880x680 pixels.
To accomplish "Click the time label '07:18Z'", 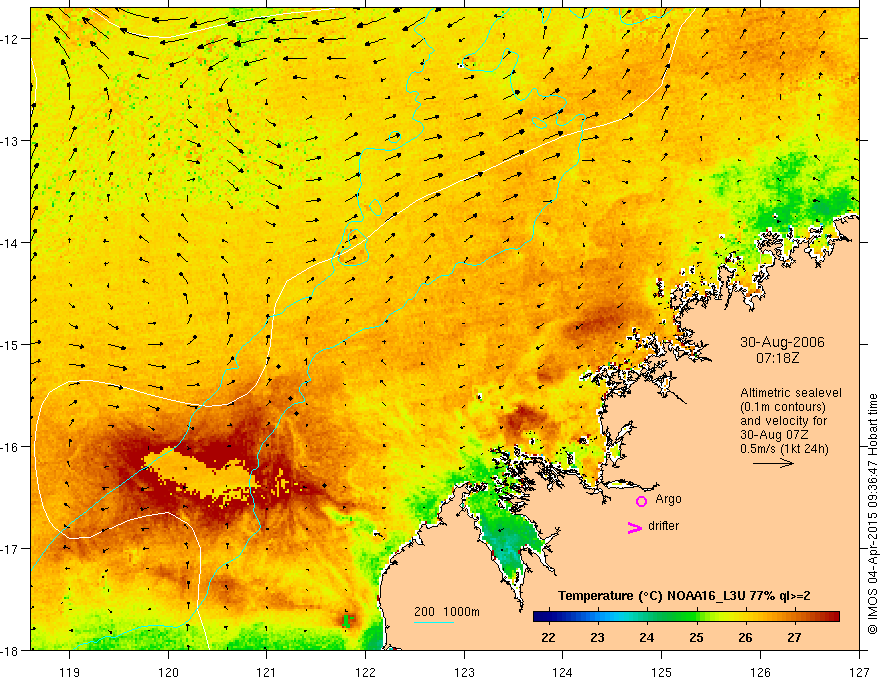I will pos(777,358).
